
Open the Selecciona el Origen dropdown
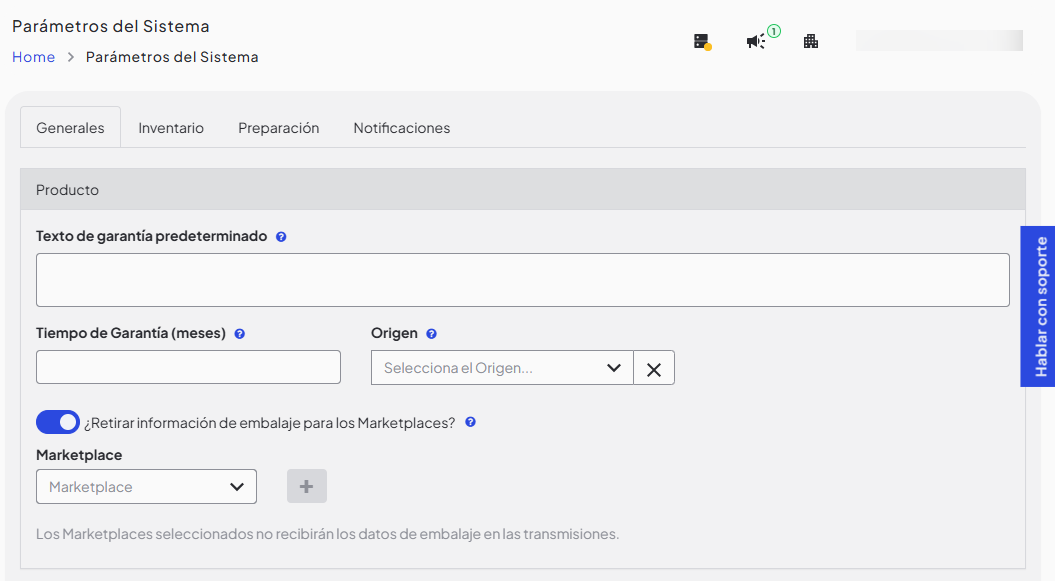(502, 368)
